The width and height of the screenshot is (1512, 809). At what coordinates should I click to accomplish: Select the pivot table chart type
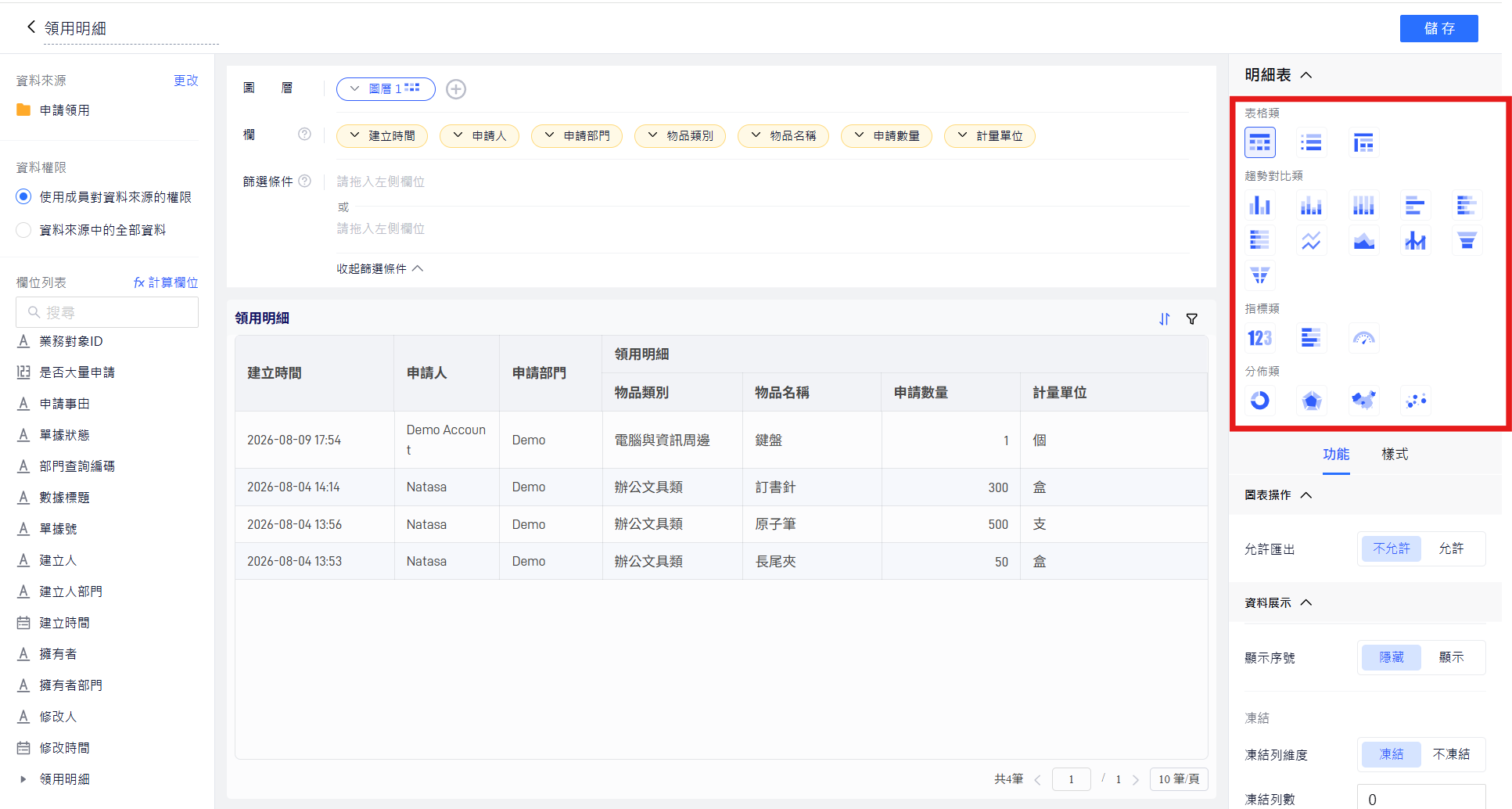pos(1363,143)
